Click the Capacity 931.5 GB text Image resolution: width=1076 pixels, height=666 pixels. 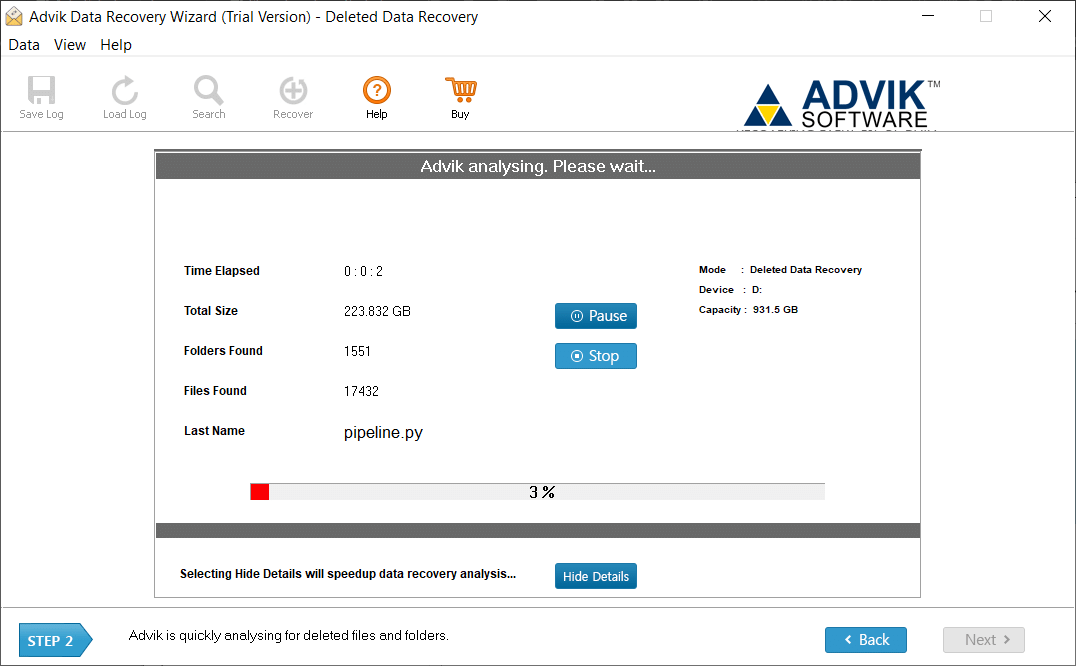click(x=748, y=310)
